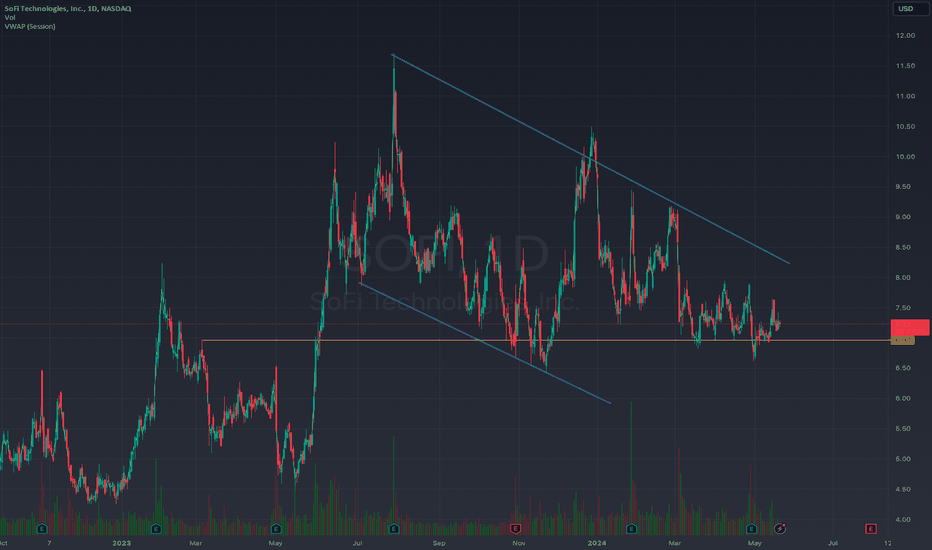This screenshot has width=932, height=550.
Task: Select the orange horizontal support line
Action: (x=546, y=341)
